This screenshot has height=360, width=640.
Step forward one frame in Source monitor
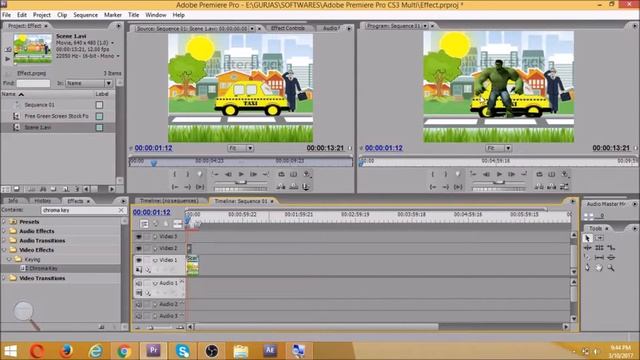(x=253, y=174)
